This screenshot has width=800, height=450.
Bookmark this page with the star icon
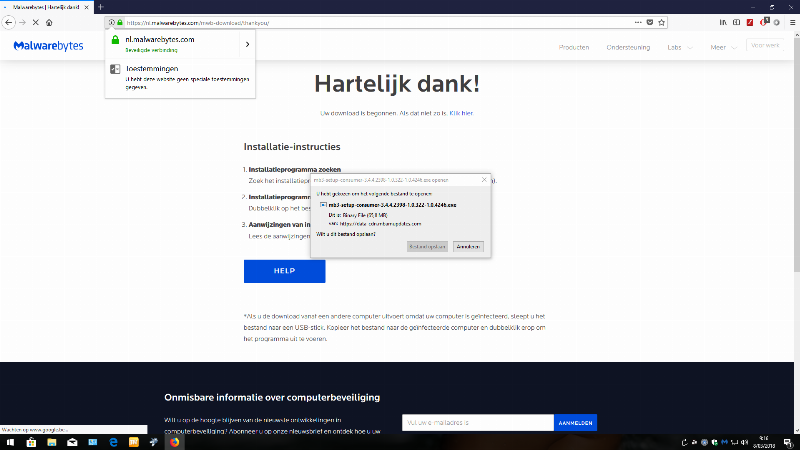[x=662, y=22]
